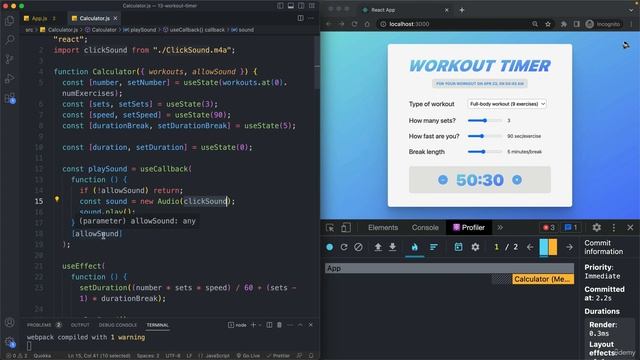640x360 pixels.
Task: Go to the previous commit arrow
Action: point(530,247)
